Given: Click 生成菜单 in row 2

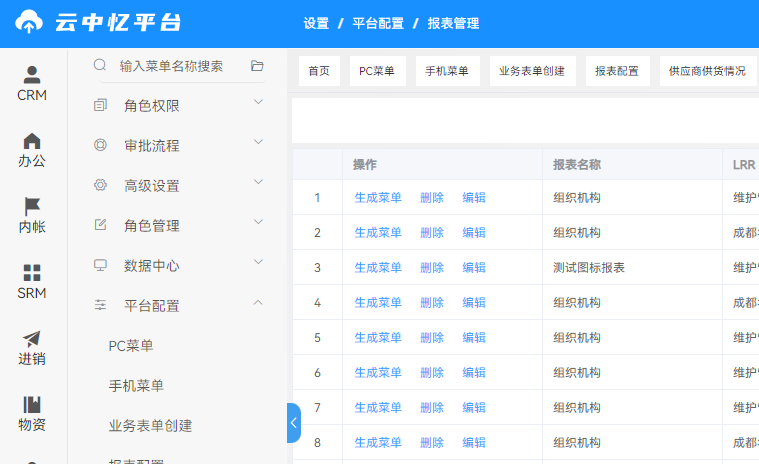Looking at the screenshot, I should (x=378, y=233).
